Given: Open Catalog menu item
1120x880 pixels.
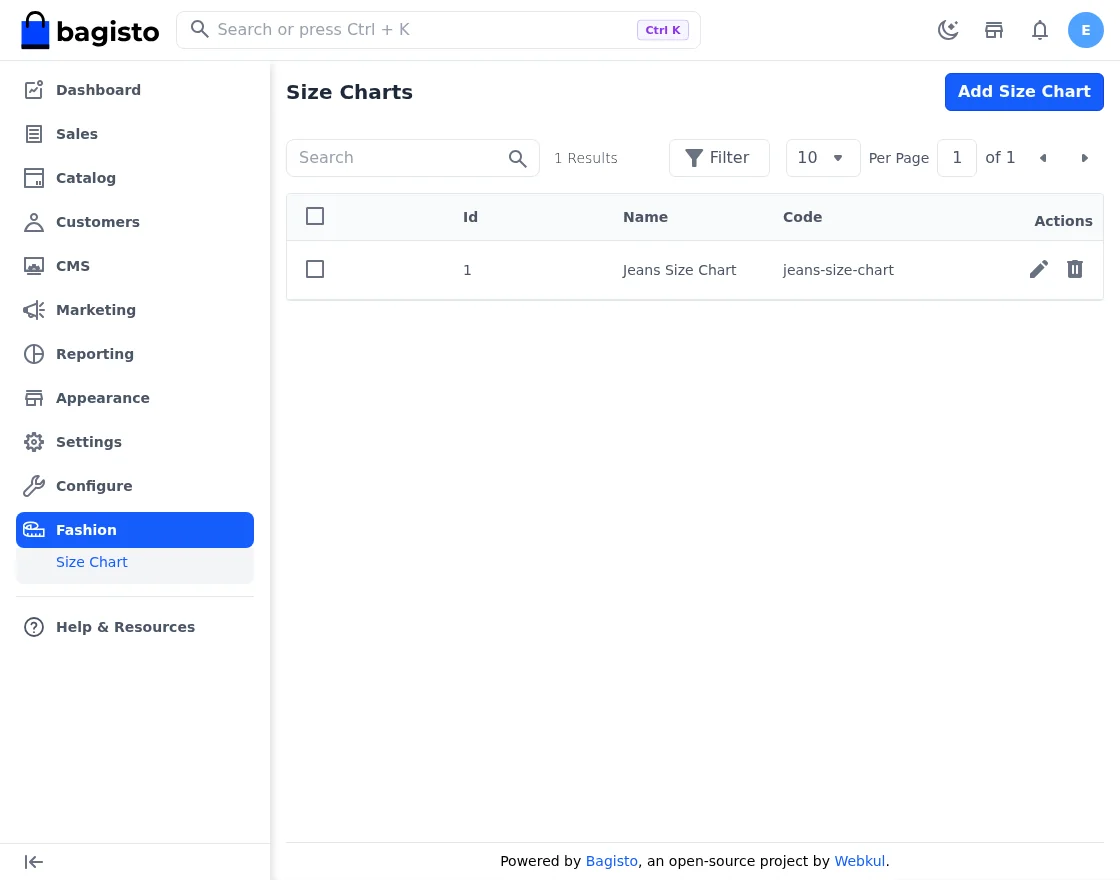Looking at the screenshot, I should tap(135, 178).
